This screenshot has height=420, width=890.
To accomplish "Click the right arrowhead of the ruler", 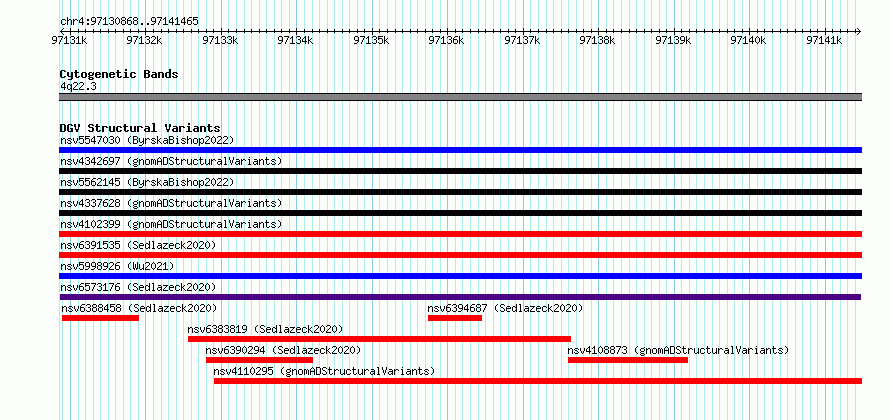I will click(858, 31).
